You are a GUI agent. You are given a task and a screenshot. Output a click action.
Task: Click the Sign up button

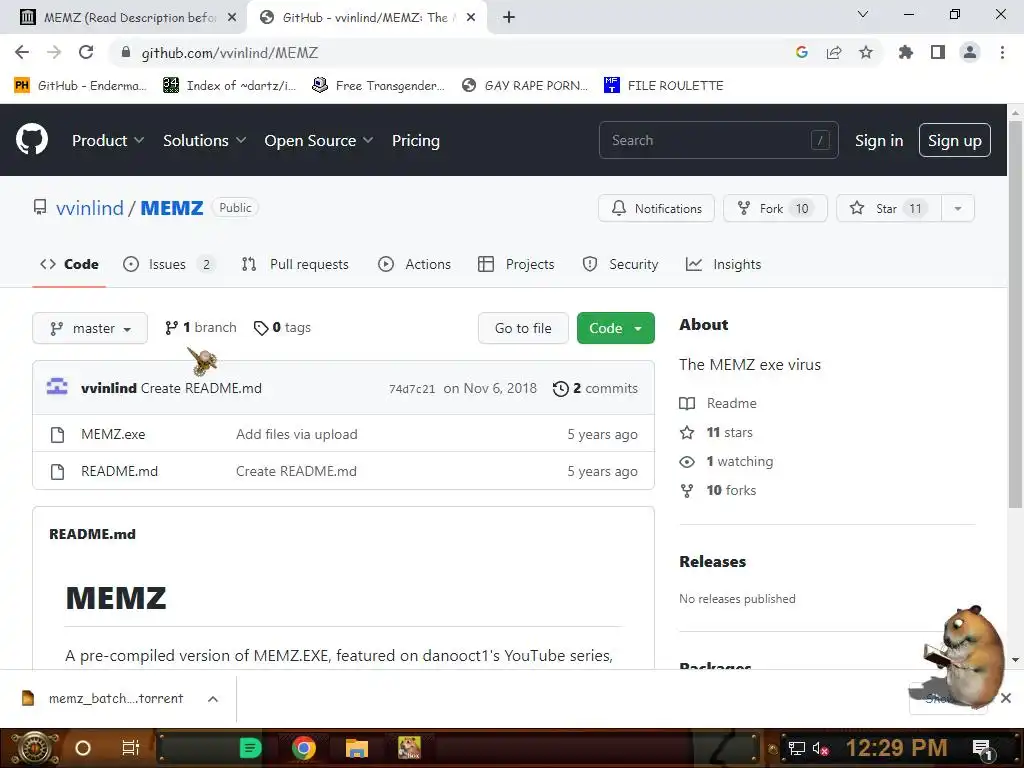pos(954,140)
